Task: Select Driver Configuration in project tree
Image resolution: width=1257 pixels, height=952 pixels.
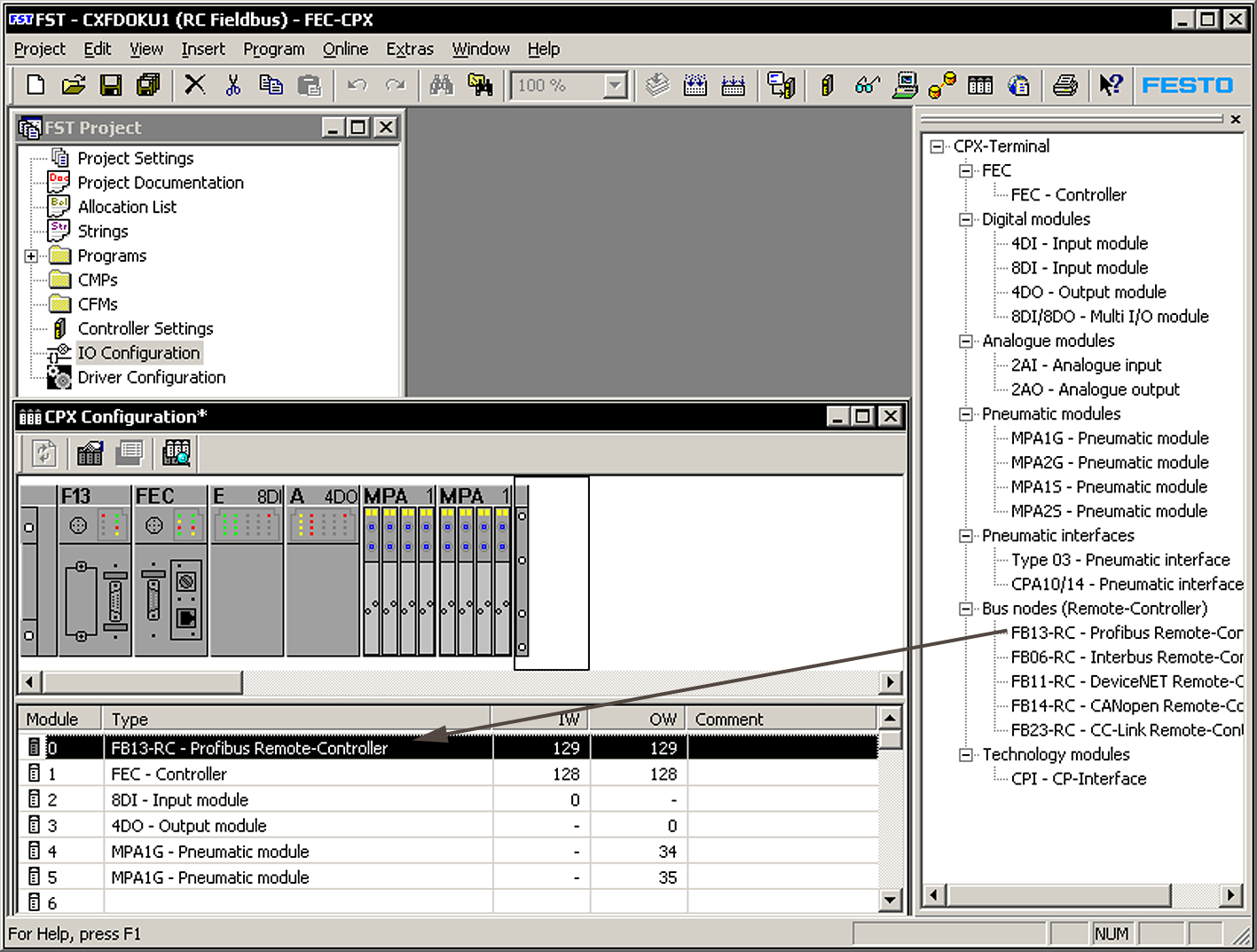Action: point(152,377)
